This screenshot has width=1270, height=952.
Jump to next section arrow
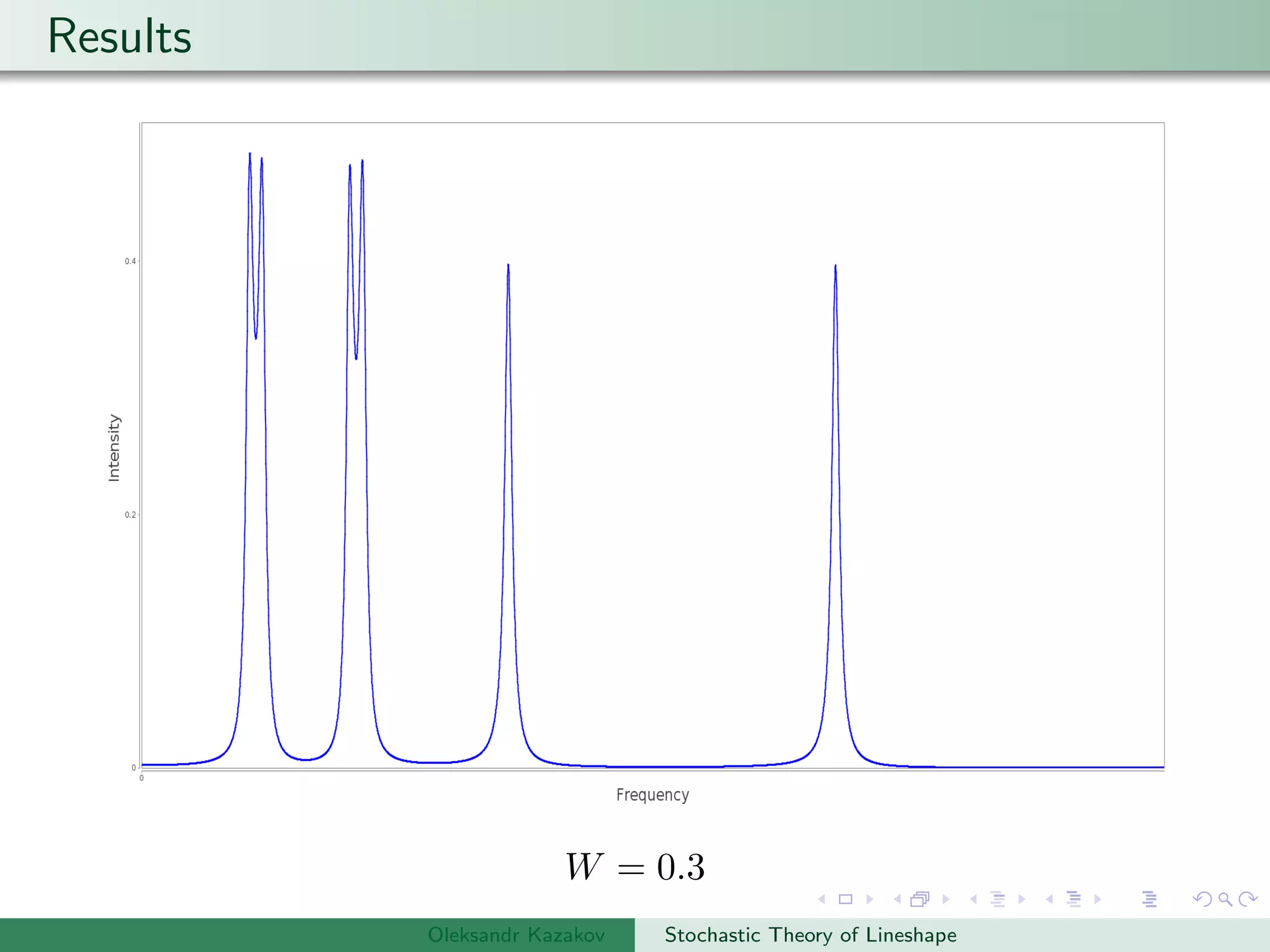1098,899
